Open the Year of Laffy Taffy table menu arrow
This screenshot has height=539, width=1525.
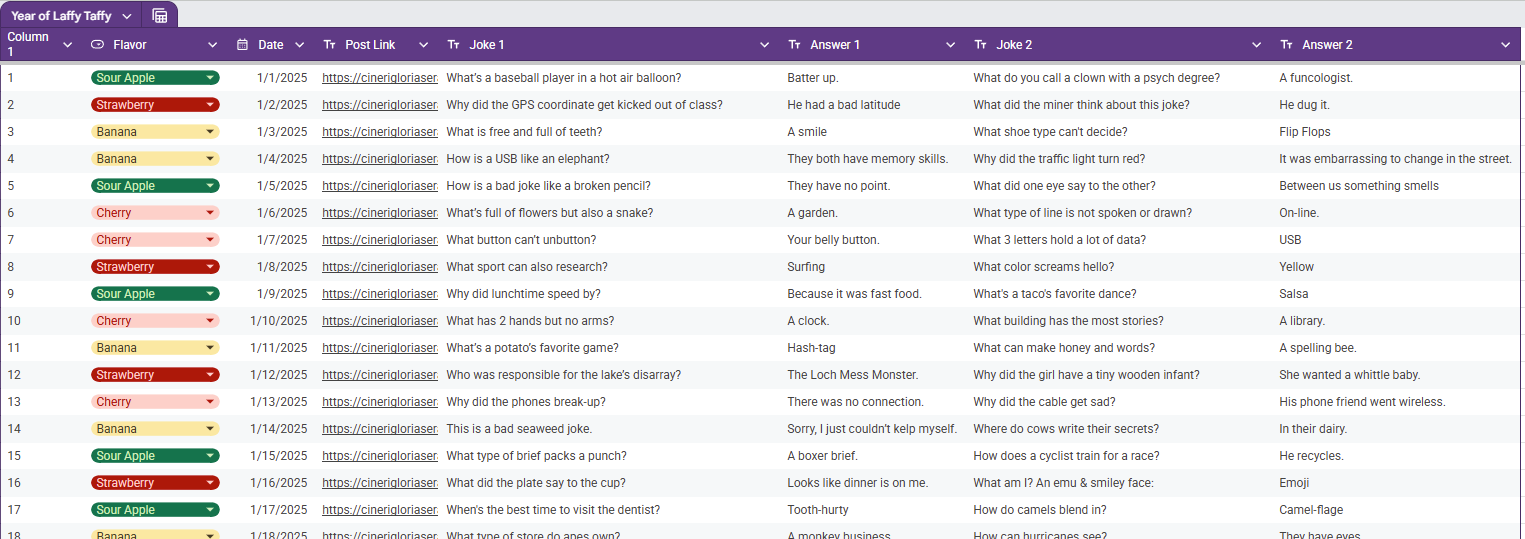126,16
